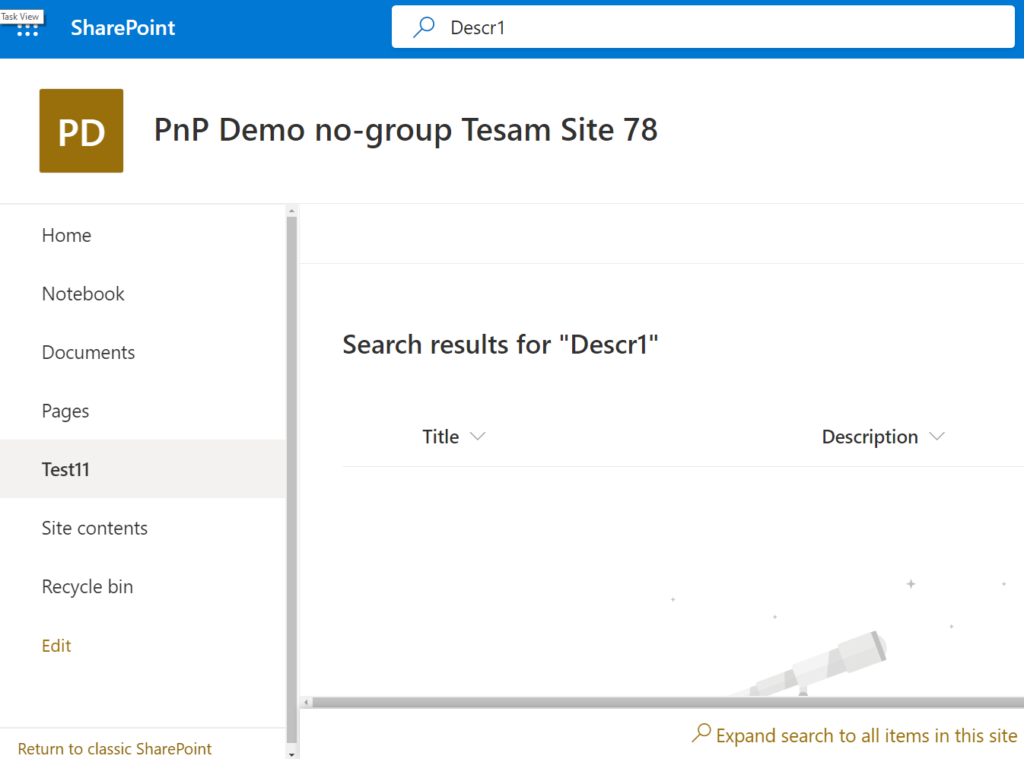
Task: Click the Edit navigation link
Action: pos(56,645)
